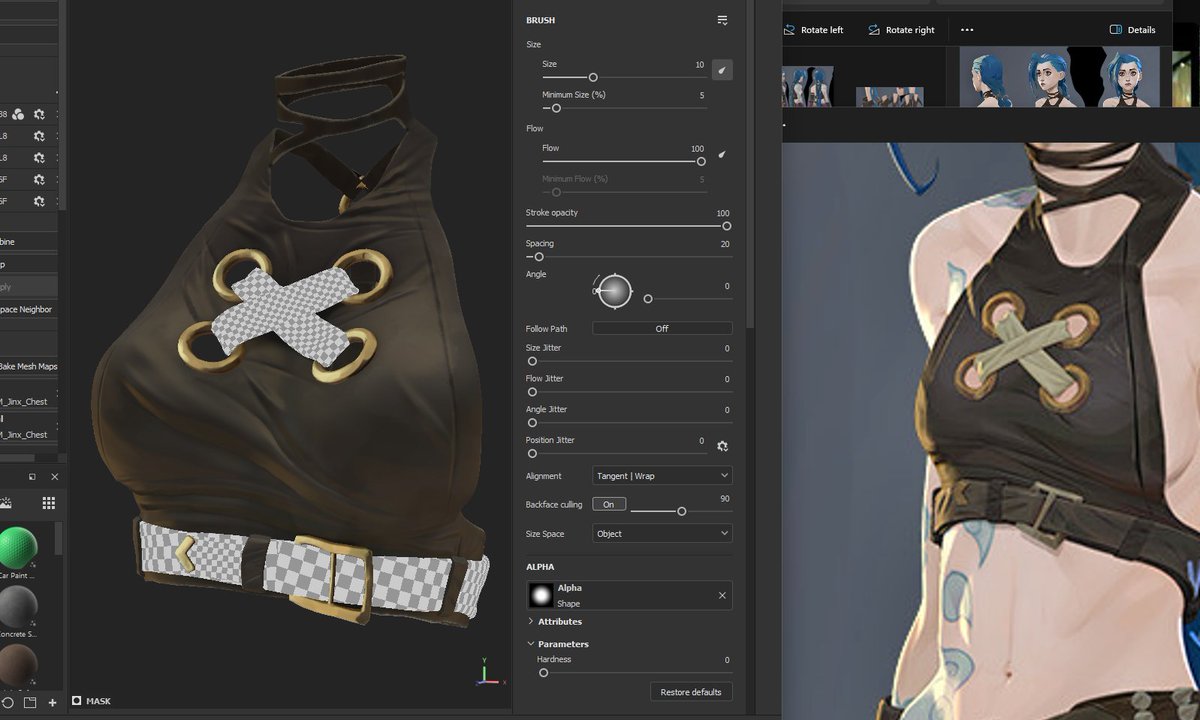Click the 'pace Neighbor' list entry
This screenshot has height=720, width=1200.
(x=29, y=309)
